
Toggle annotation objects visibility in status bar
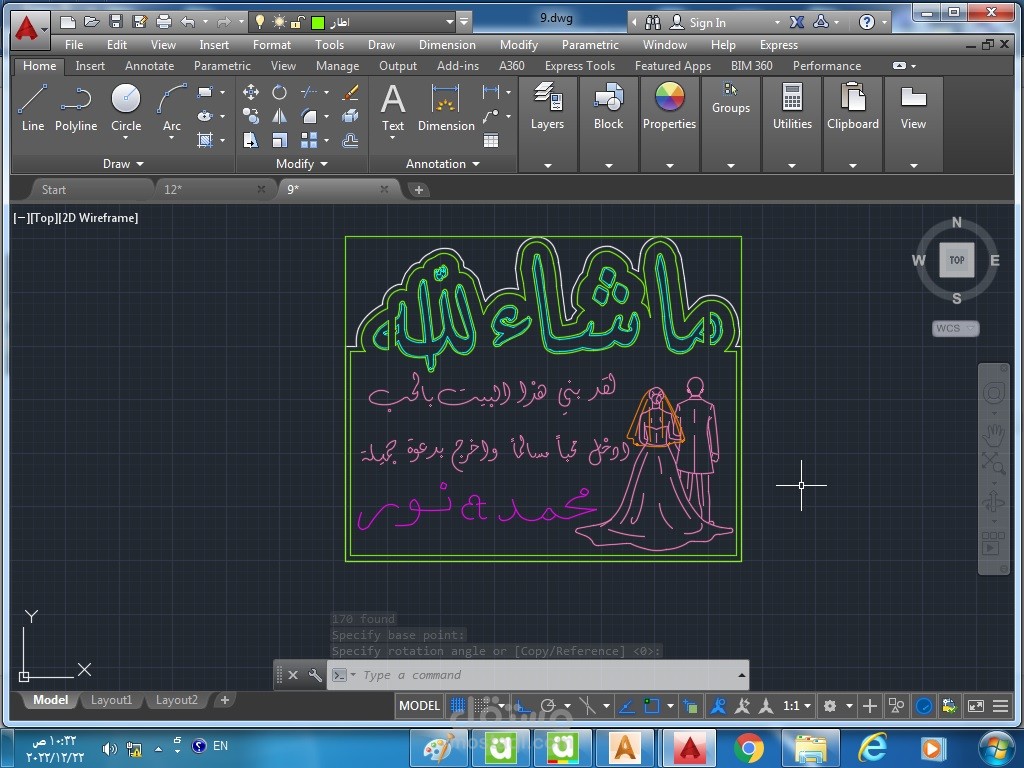718,705
